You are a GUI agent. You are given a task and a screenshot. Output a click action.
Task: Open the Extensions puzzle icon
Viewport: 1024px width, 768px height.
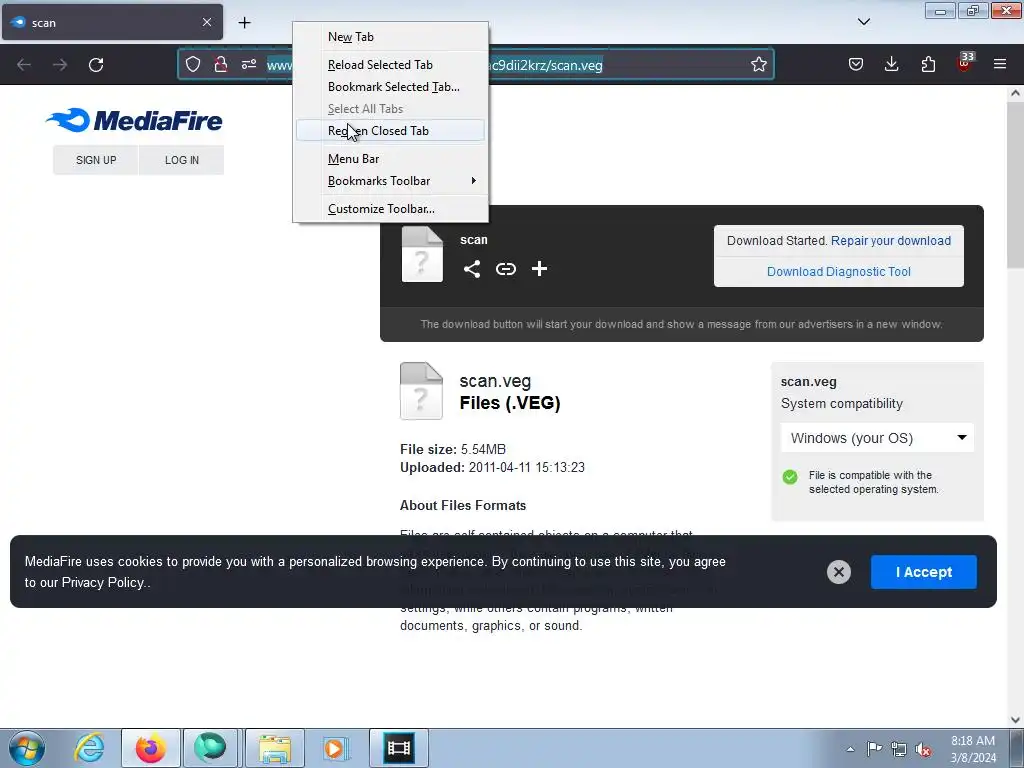tap(928, 64)
